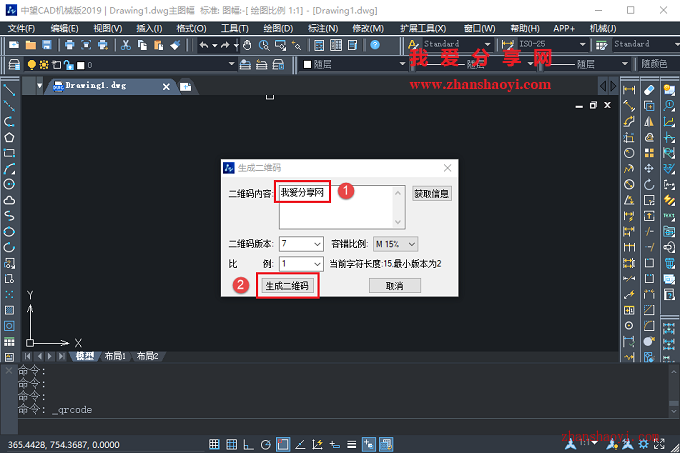The image size is (680, 453).
Task: Open the text style Standard dropdown
Action: click(x=487, y=44)
